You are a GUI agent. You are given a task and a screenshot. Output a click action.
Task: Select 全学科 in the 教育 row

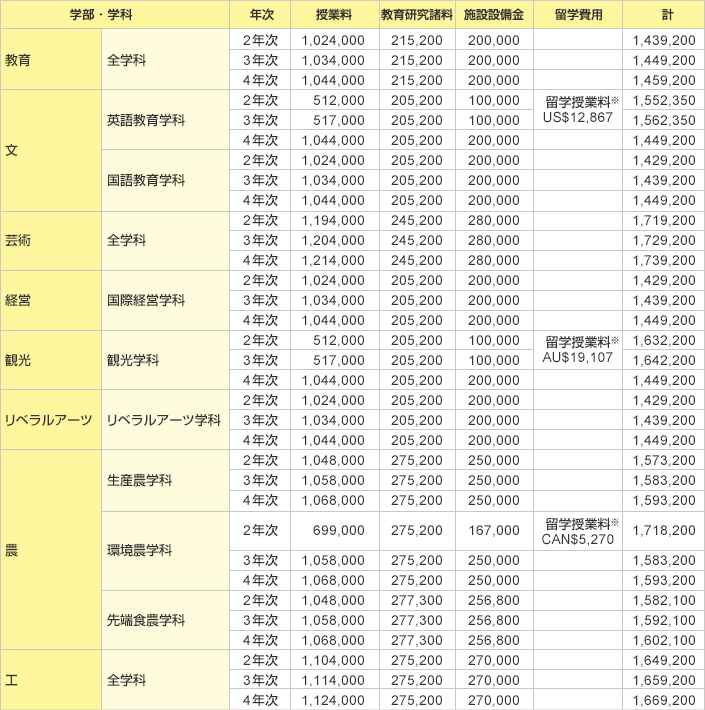point(165,59)
